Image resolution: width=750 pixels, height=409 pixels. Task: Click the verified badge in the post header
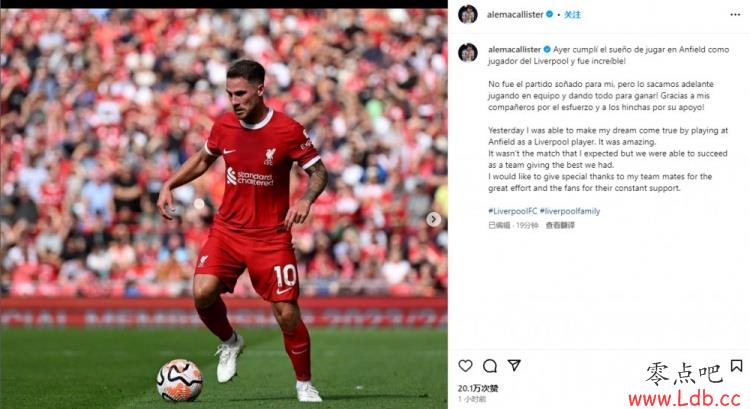550,14
